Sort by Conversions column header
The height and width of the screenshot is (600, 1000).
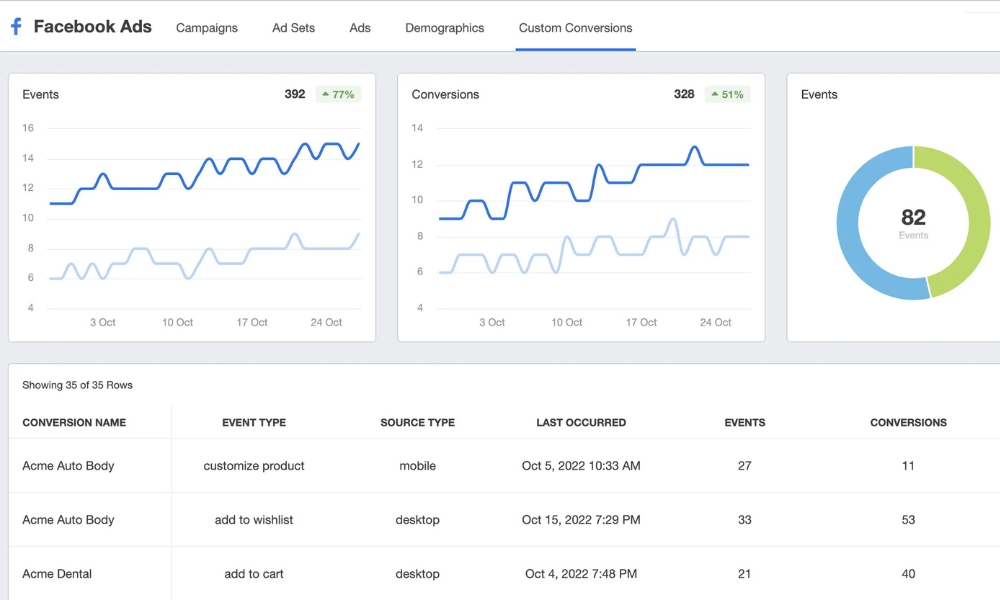pos(908,423)
